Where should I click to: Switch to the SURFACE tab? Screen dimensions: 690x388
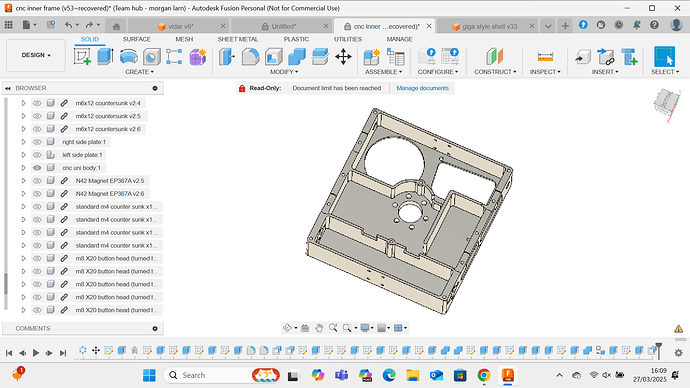pyautogui.click(x=137, y=39)
